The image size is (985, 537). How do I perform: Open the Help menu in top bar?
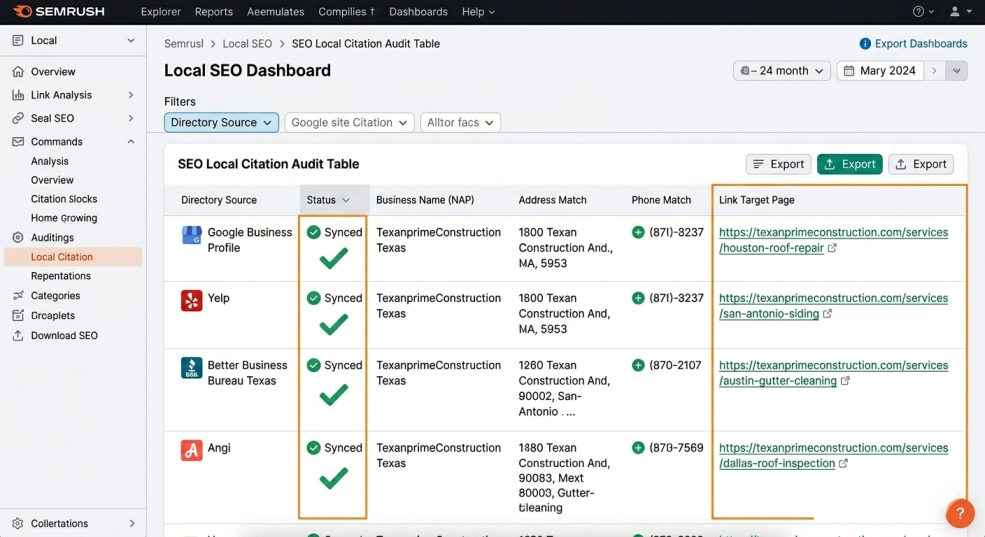pyautogui.click(x=478, y=11)
